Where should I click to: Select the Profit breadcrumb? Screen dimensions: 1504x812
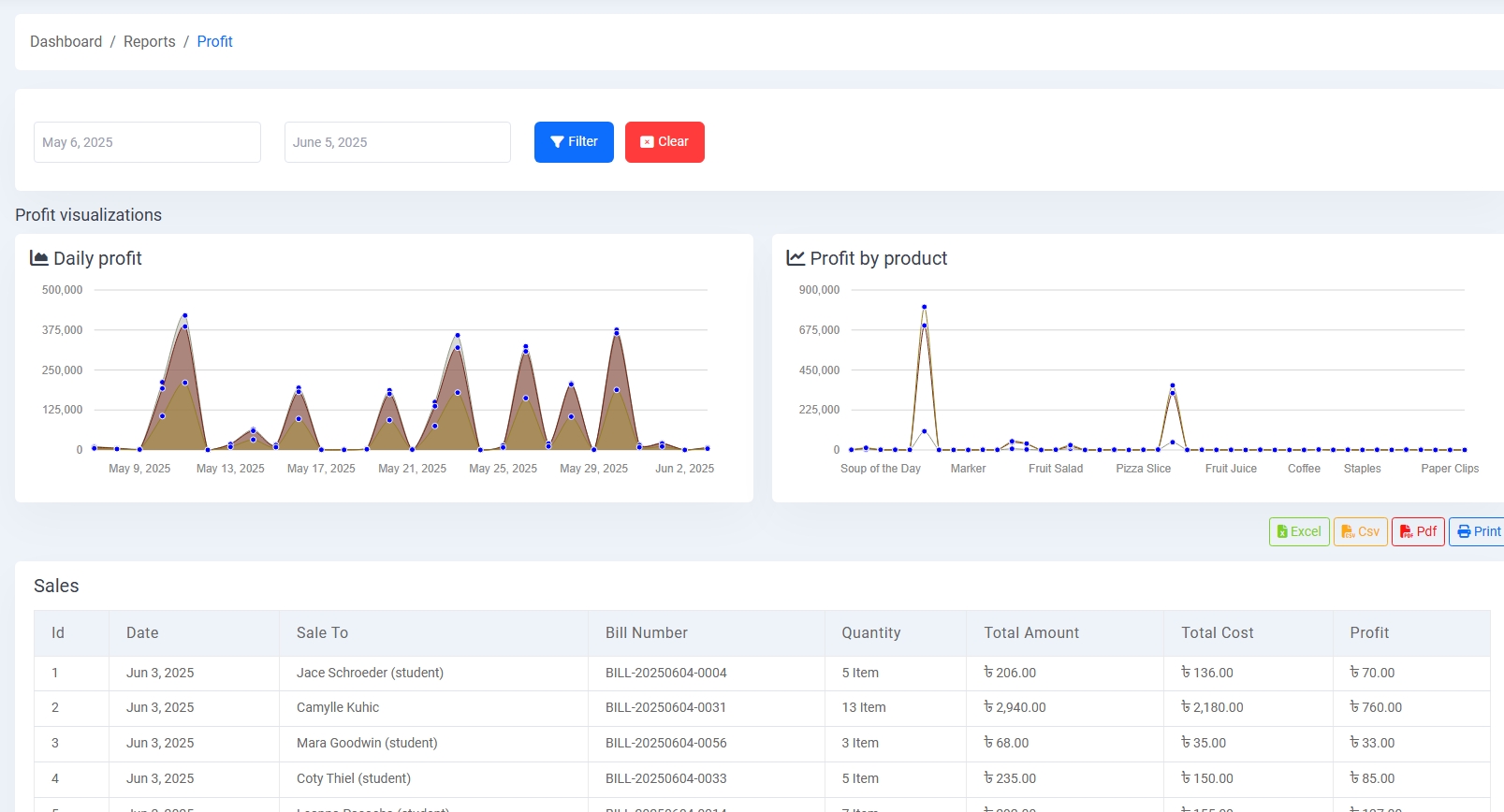click(214, 42)
